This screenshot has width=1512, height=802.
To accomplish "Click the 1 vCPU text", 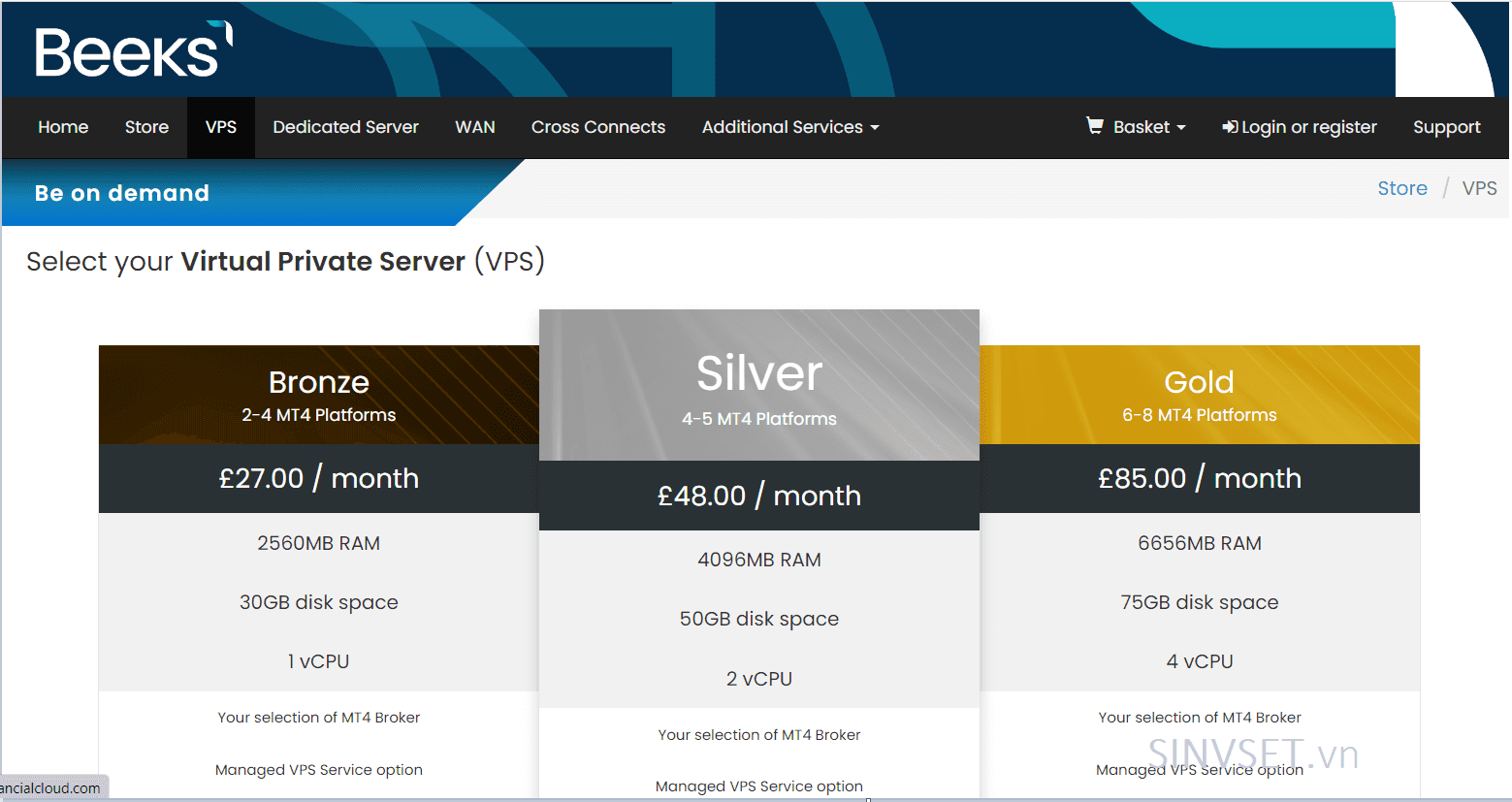I will (x=319, y=661).
